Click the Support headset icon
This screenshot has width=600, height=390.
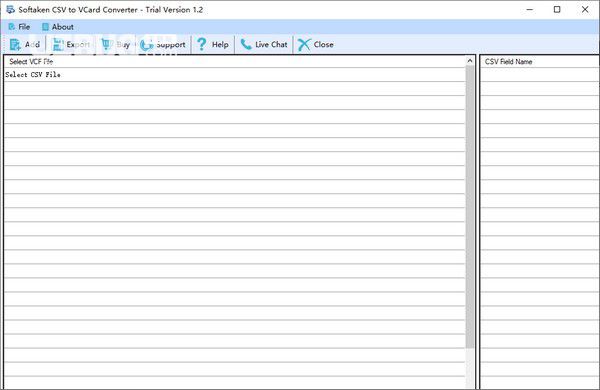point(147,45)
